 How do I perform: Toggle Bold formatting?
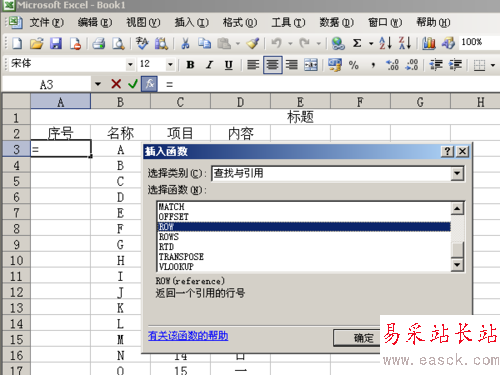pos(190,65)
